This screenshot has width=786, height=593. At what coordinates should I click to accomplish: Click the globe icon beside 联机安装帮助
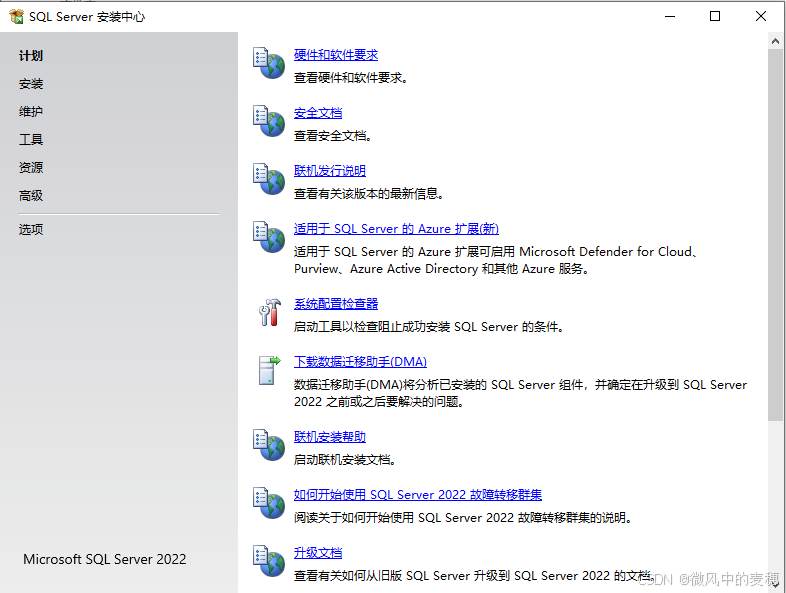(x=269, y=445)
